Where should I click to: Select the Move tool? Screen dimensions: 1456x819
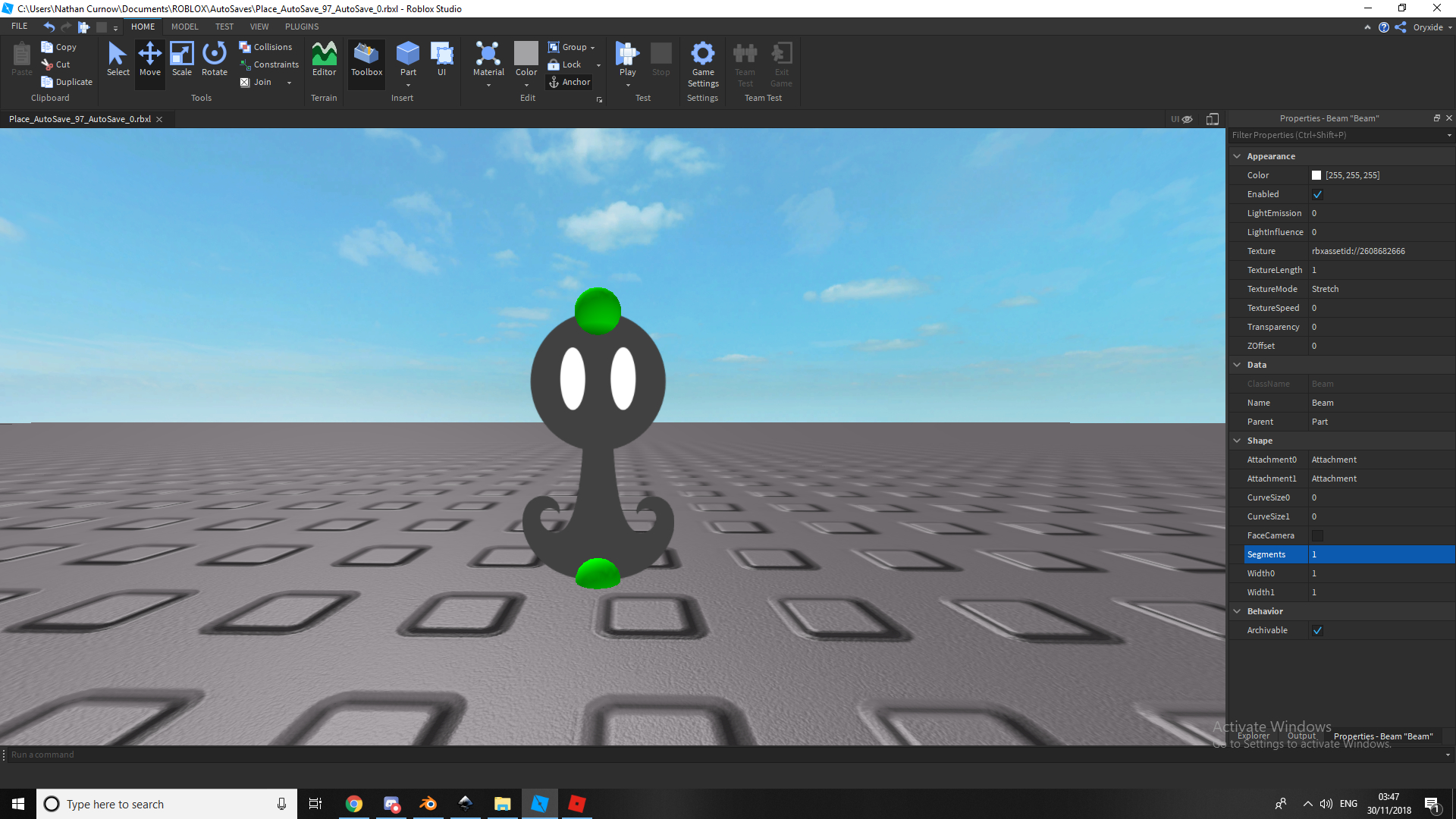point(149,61)
